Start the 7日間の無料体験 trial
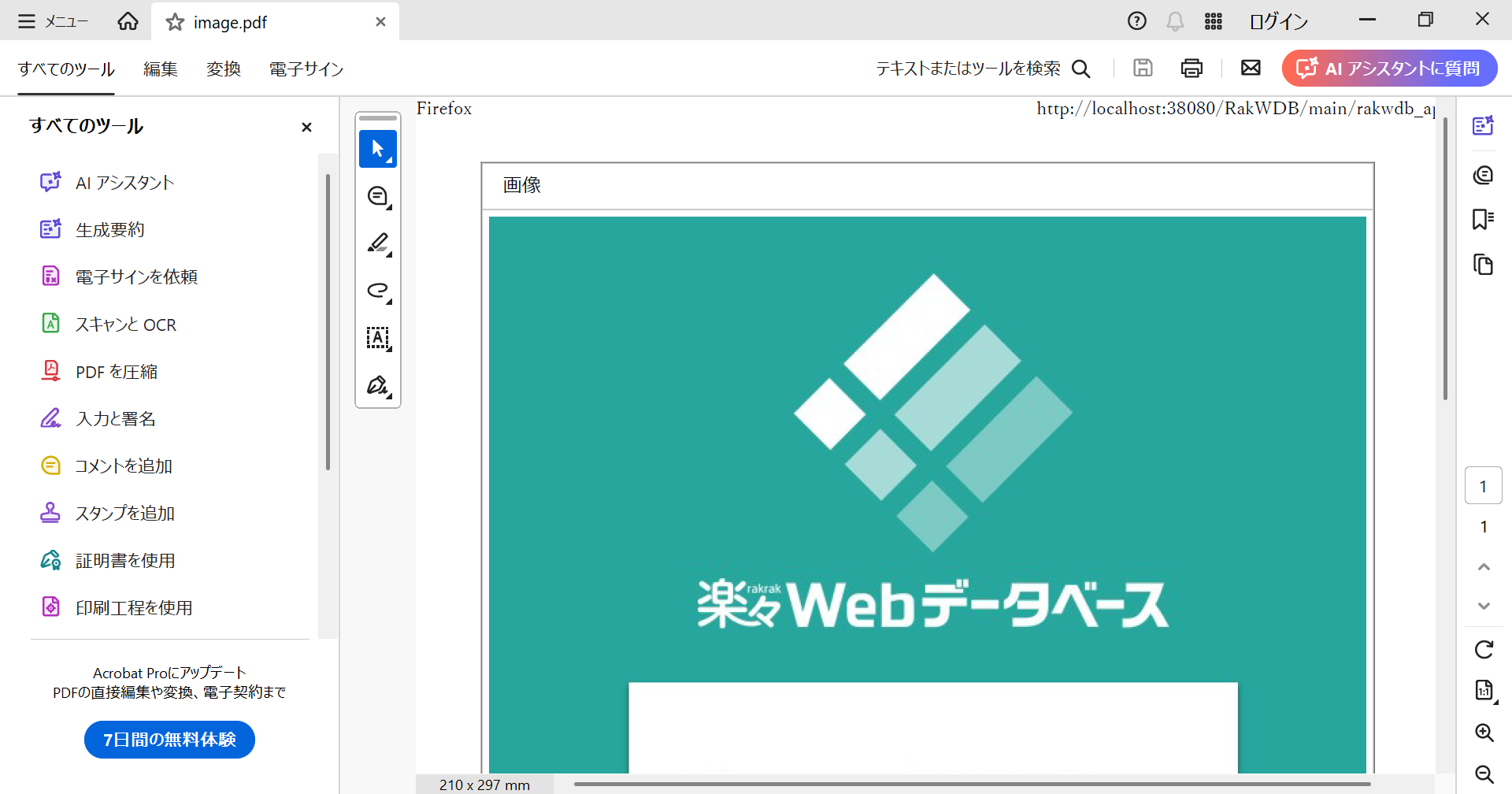Image resolution: width=1512 pixels, height=794 pixels. click(x=169, y=739)
